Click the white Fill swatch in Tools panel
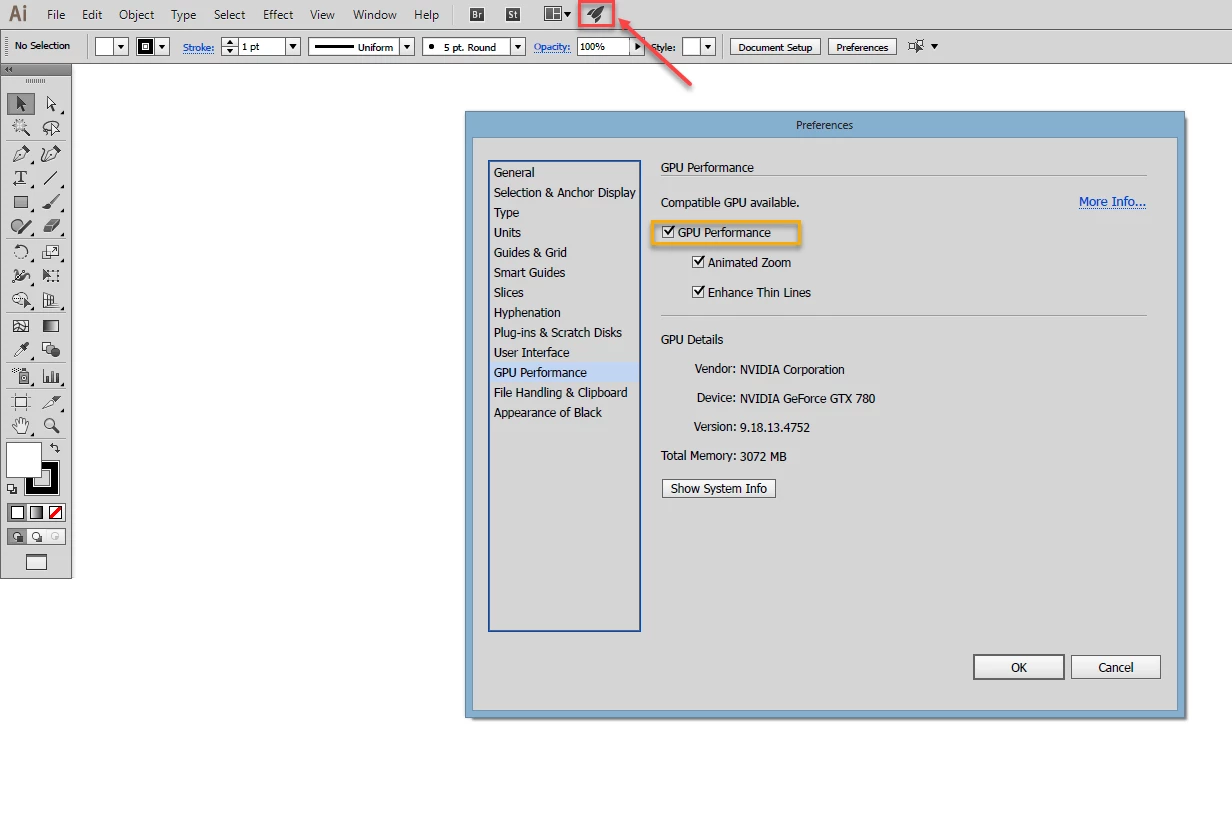The width and height of the screenshot is (1232, 819). [x=22, y=459]
